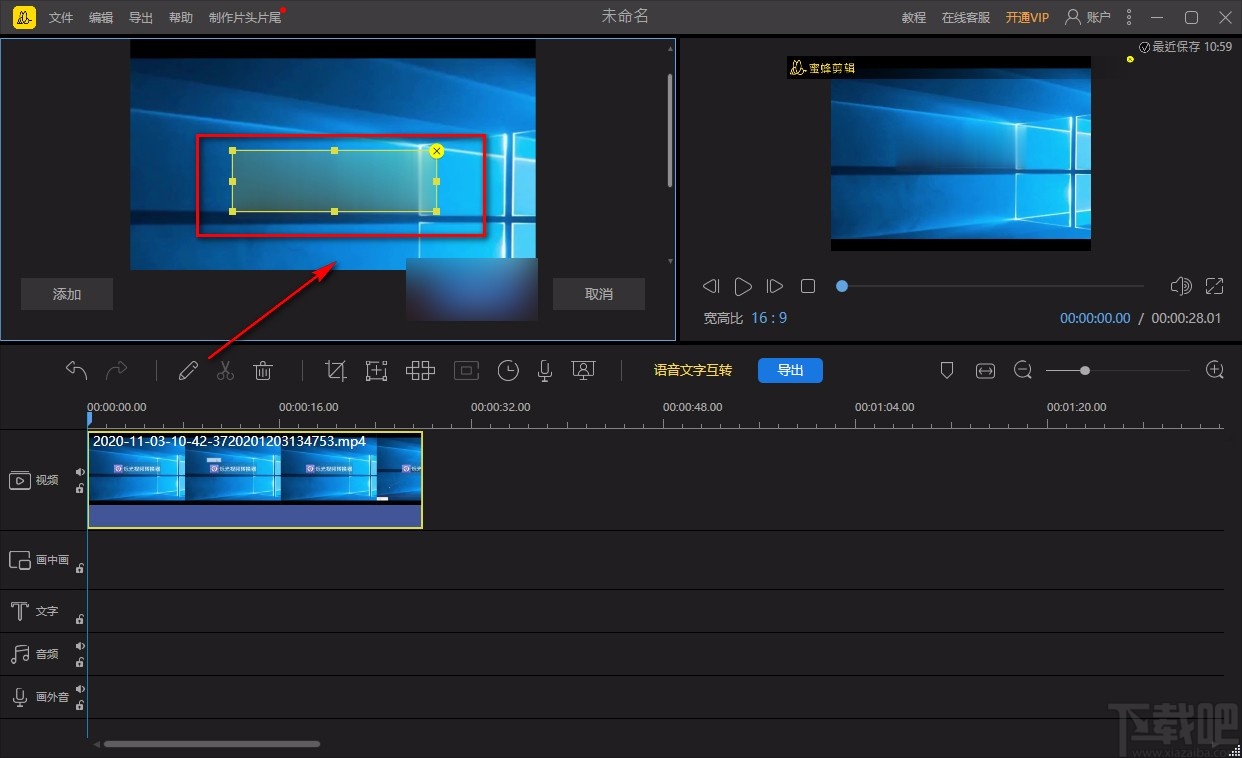Click the timeline zoom slider handle
1242x758 pixels.
point(1085,371)
